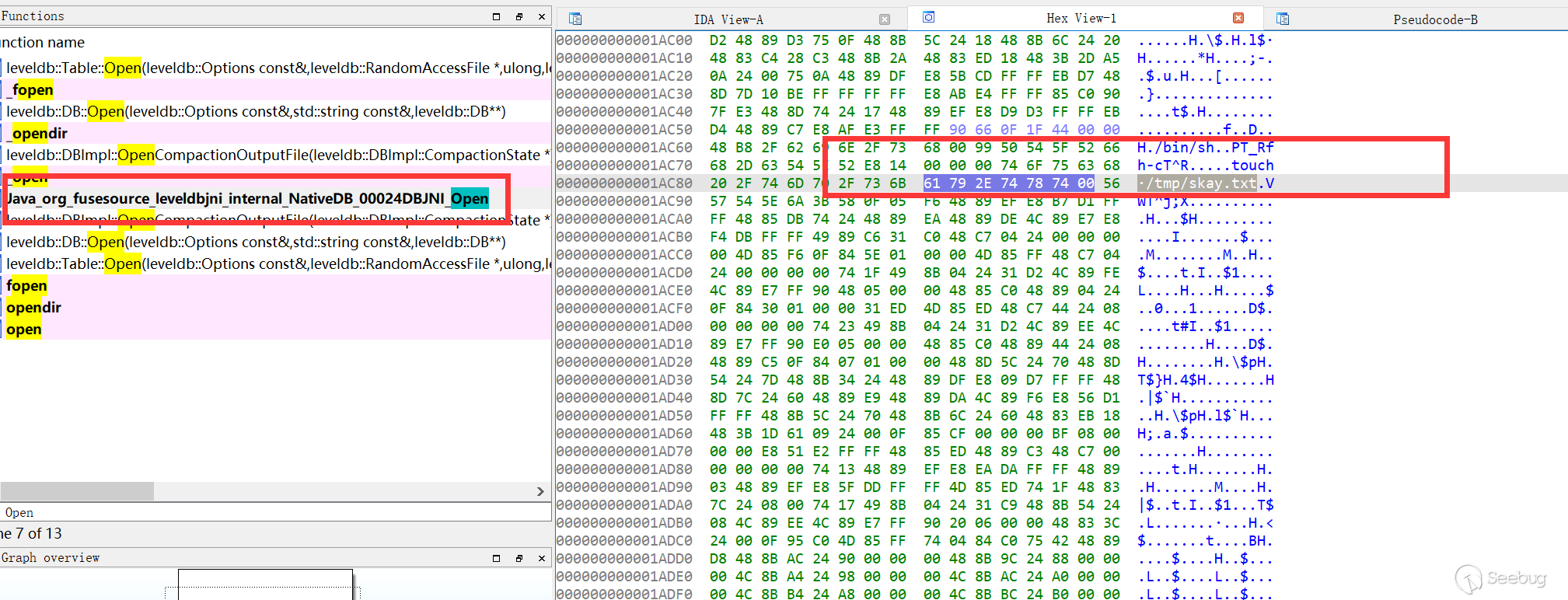The height and width of the screenshot is (600, 1568).
Task: Click address 000000000001ACC0 in Hex View
Action: pyautogui.click(x=624, y=255)
